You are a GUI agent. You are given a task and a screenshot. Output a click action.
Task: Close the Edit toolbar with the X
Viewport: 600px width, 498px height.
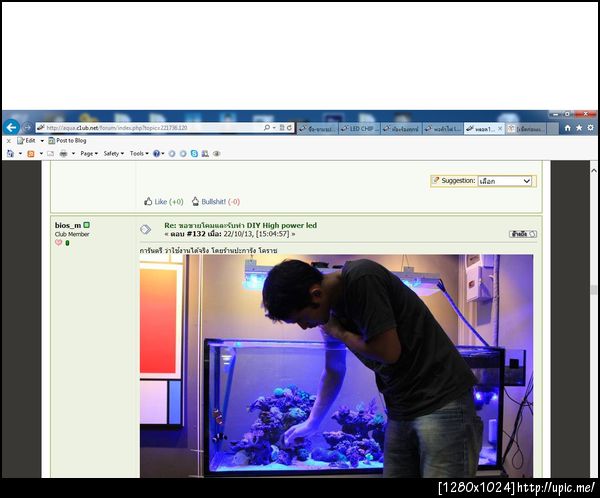[x=9, y=141]
